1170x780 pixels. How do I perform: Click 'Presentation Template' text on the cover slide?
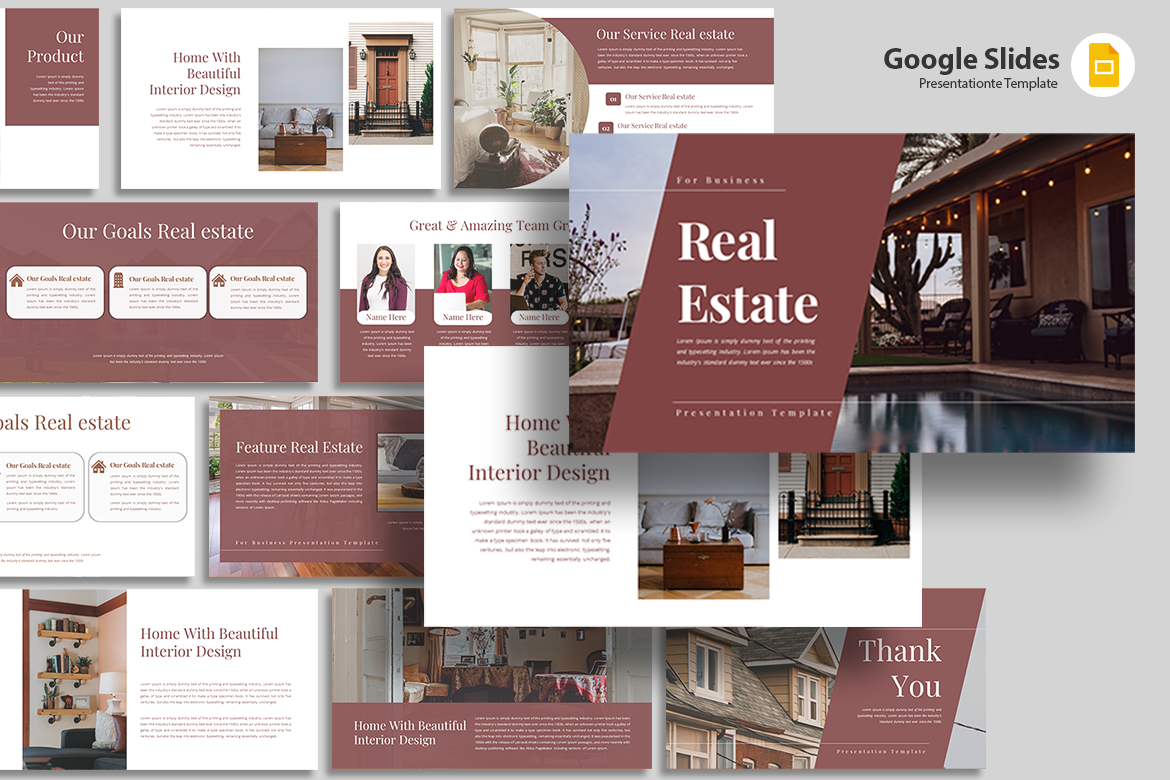tap(754, 412)
